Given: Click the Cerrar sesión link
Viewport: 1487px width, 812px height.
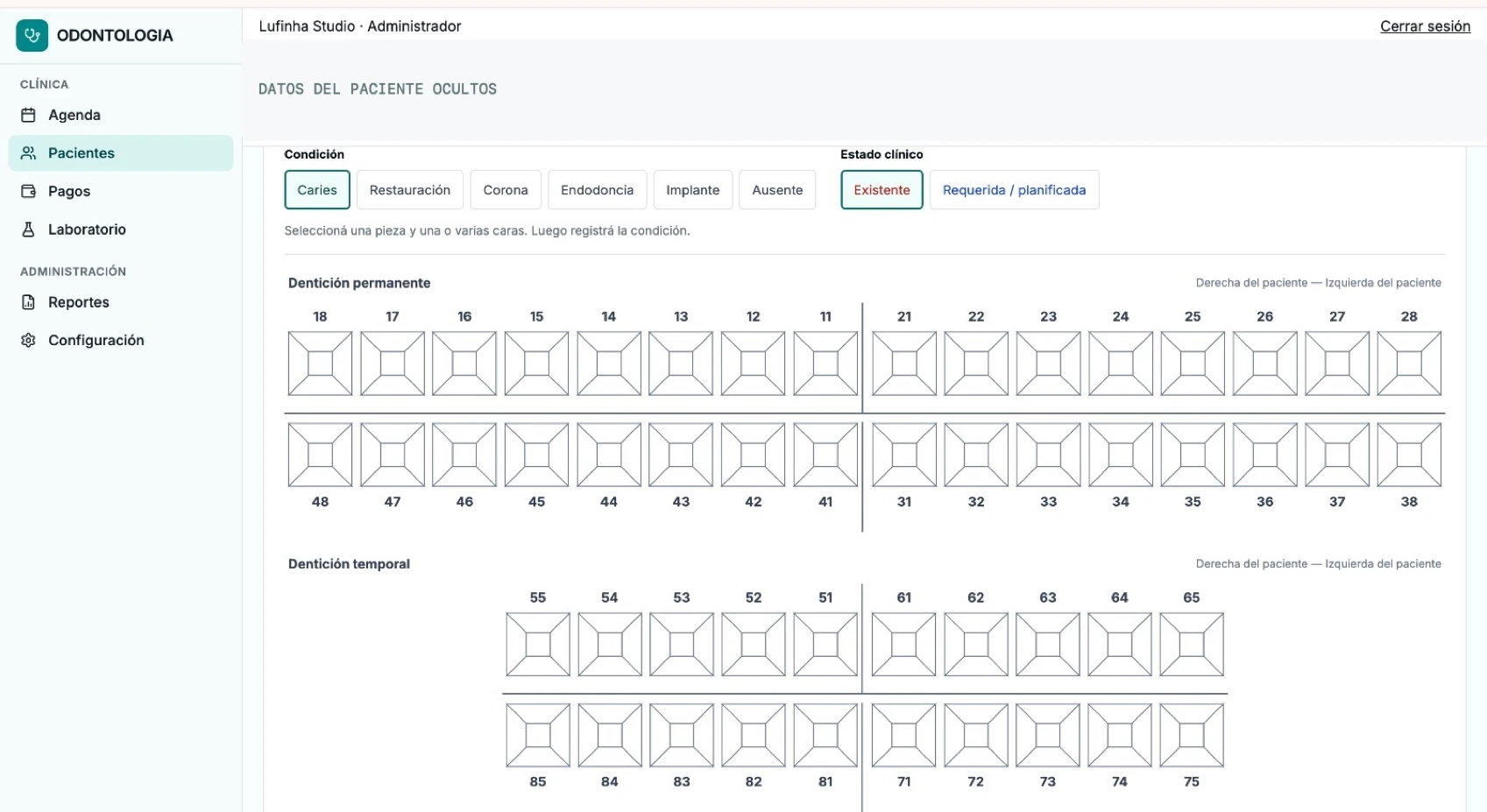Looking at the screenshot, I should click(x=1425, y=26).
